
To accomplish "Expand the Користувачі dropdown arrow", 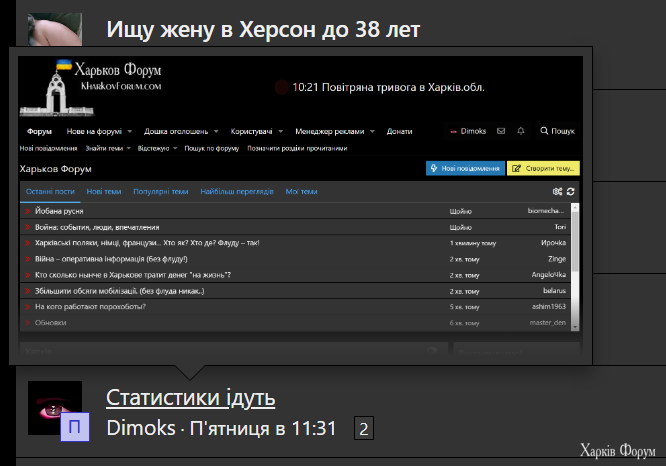I will coord(280,131).
